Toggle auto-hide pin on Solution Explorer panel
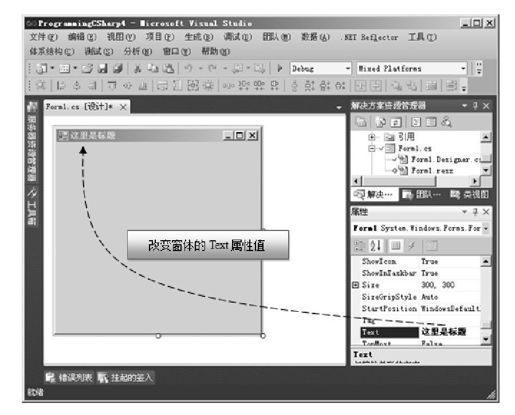515x415 pixels. click(x=475, y=106)
